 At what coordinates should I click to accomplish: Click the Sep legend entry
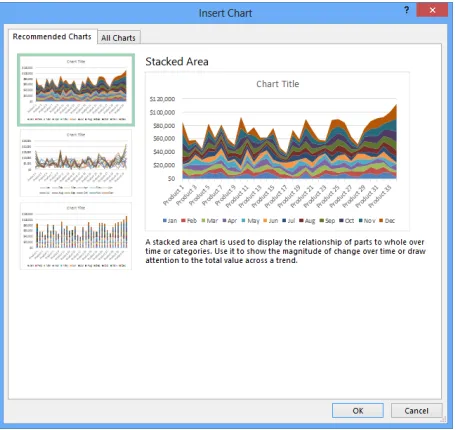327,221
